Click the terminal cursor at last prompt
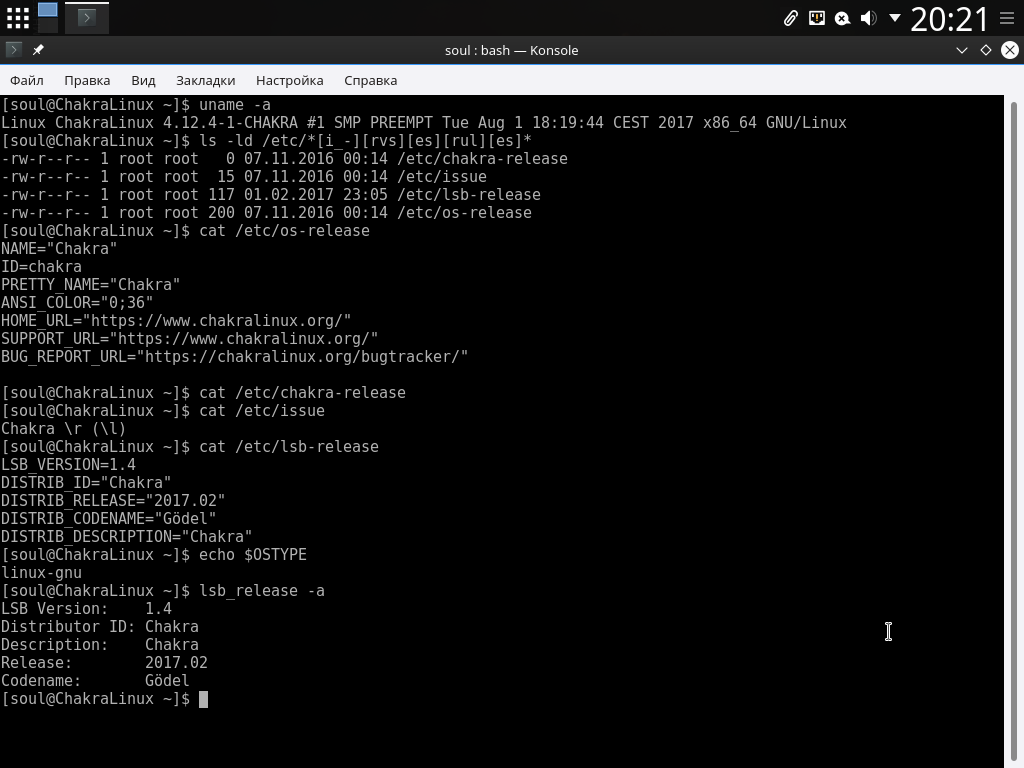 click(x=203, y=699)
